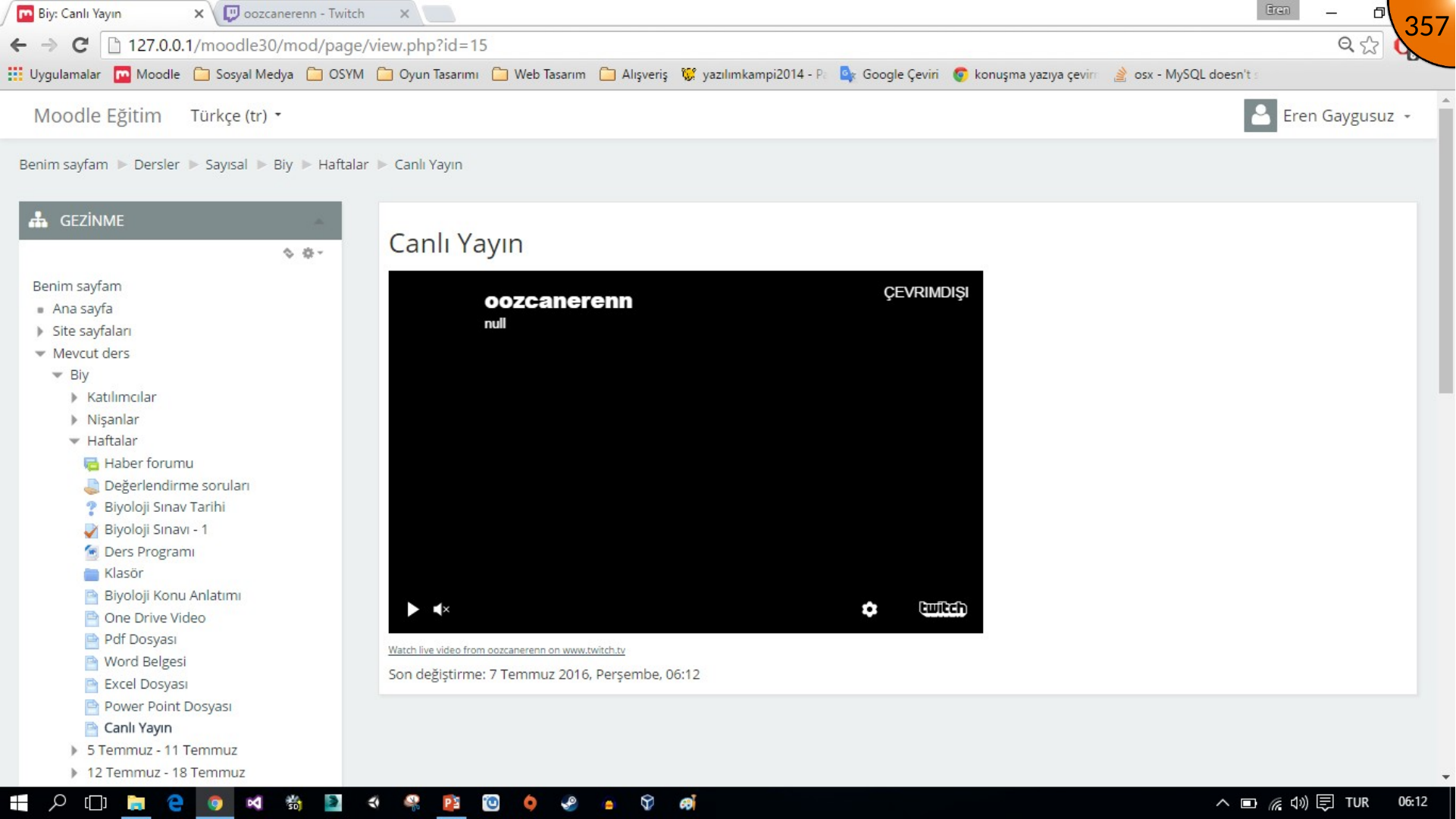Open One Drive Video page
This screenshot has height=819, width=1456.
tap(155, 617)
